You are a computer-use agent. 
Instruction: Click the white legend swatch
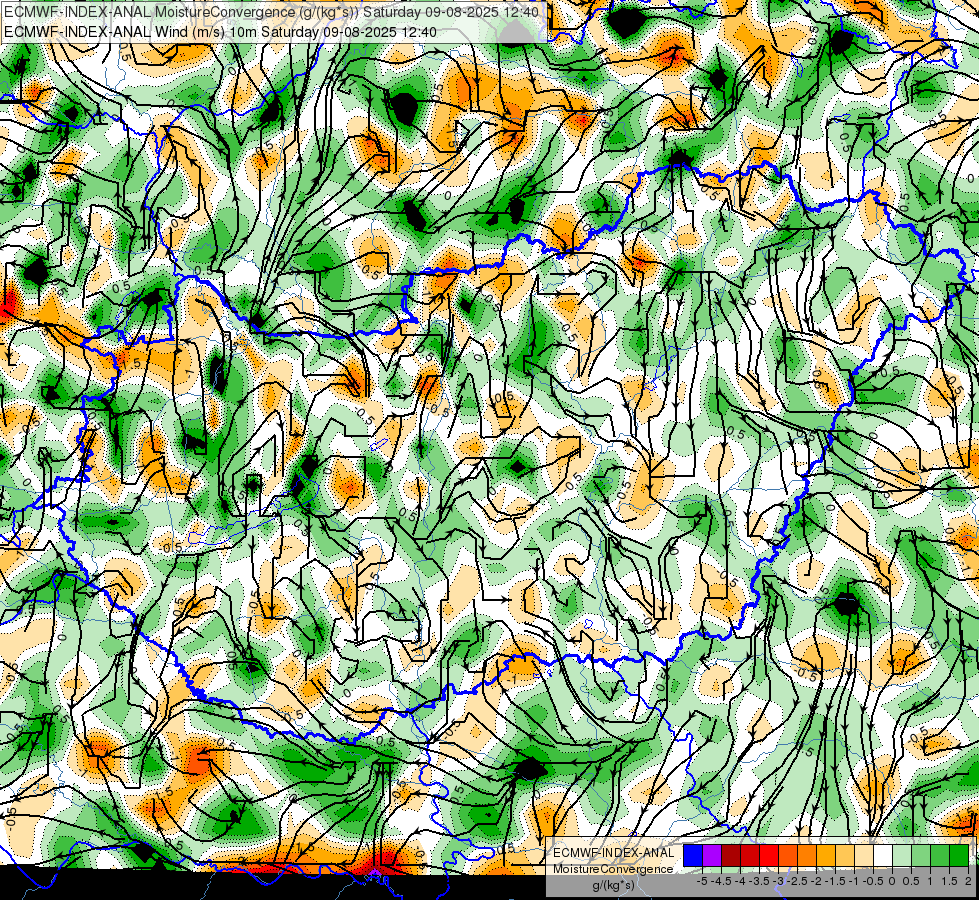883,855
